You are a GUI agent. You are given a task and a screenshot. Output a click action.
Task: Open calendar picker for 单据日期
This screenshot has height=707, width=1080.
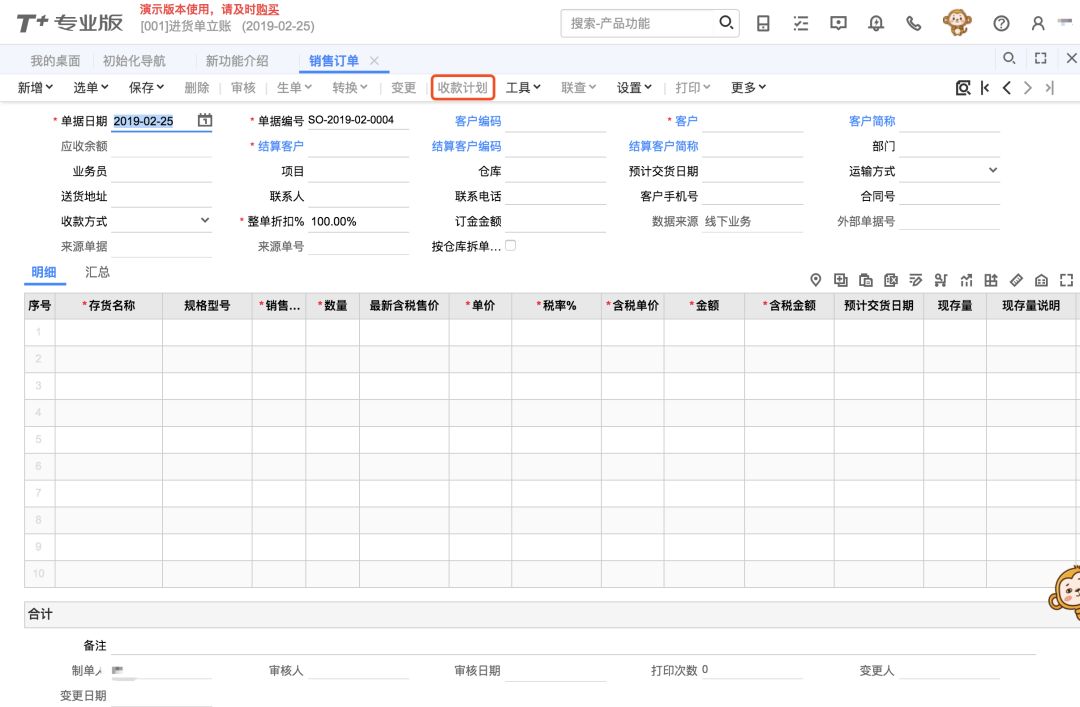click(x=205, y=121)
